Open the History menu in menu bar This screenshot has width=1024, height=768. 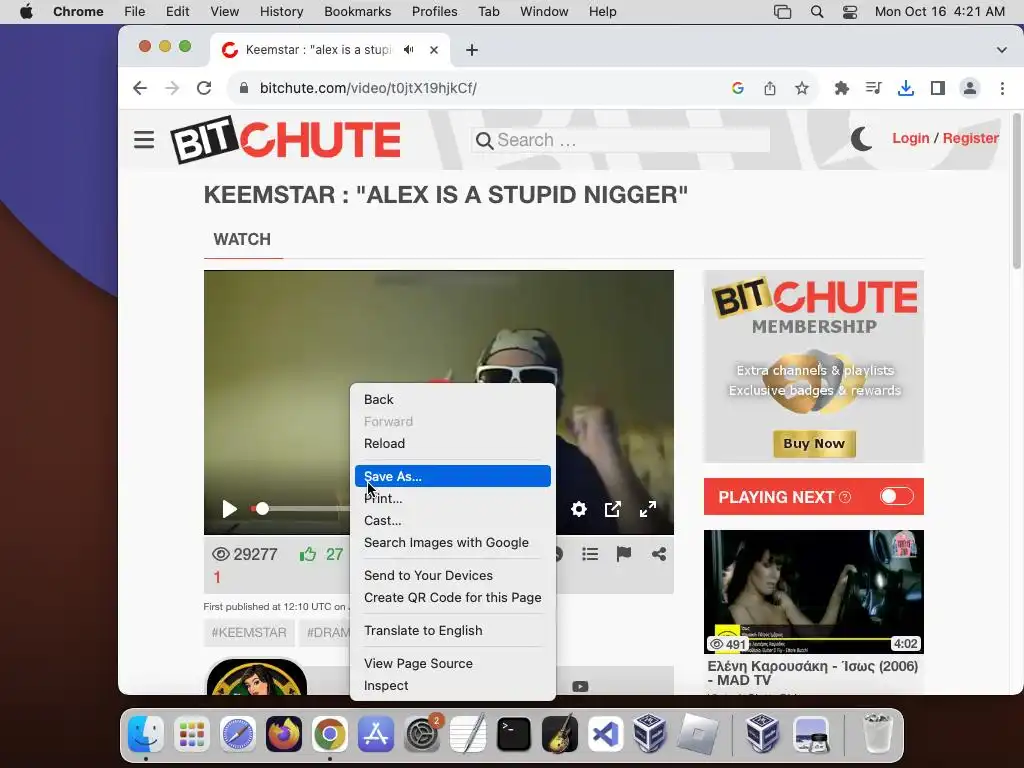click(281, 12)
